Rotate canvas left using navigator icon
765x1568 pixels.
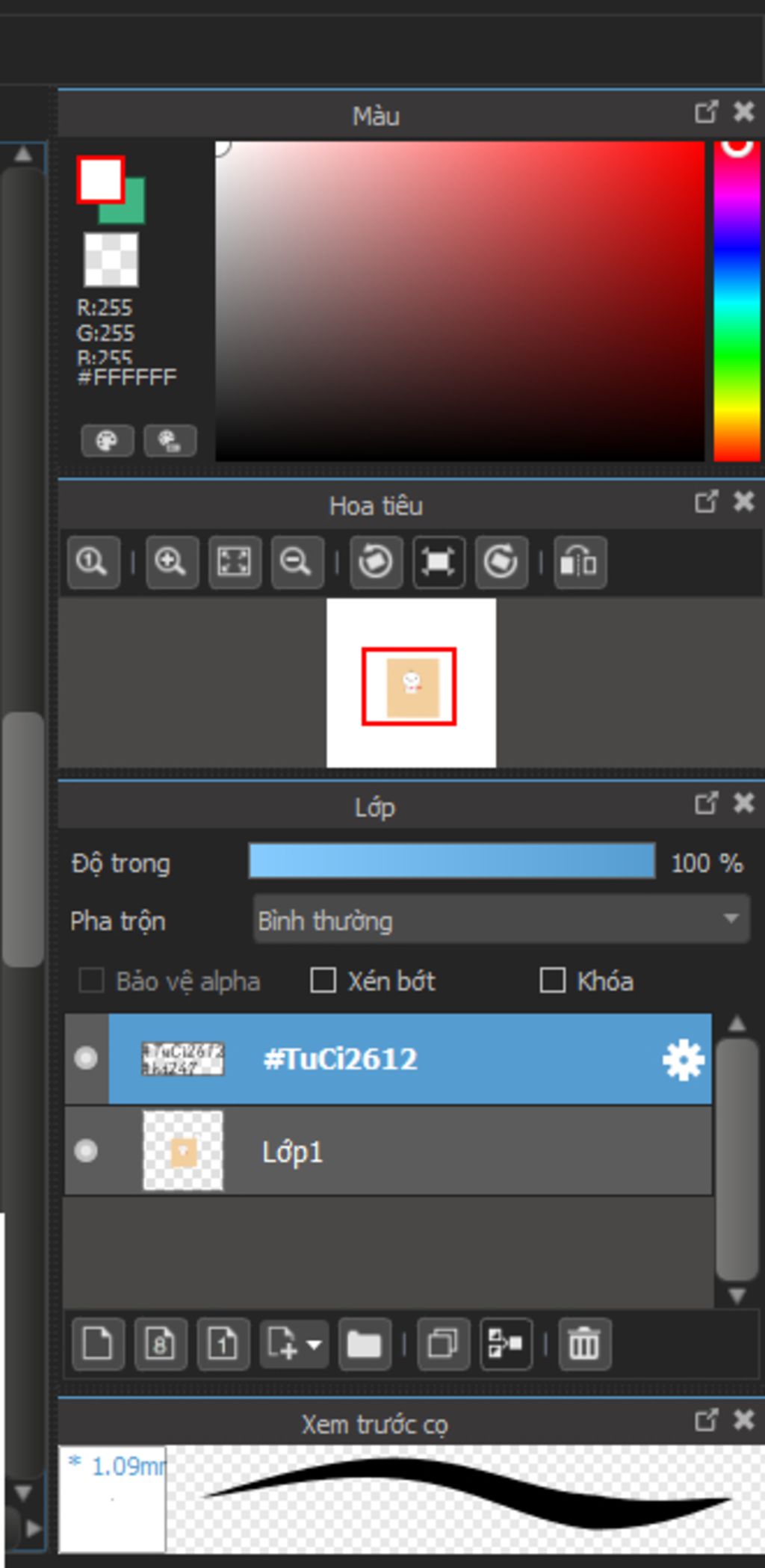(x=376, y=562)
